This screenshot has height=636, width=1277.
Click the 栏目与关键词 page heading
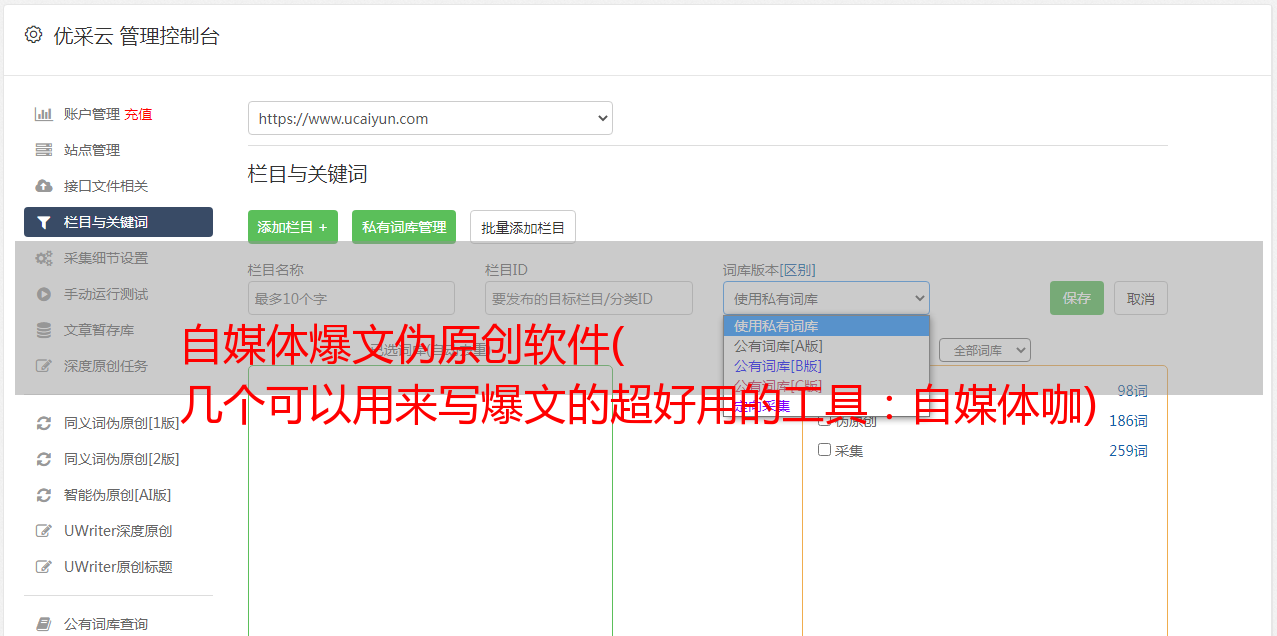(308, 174)
